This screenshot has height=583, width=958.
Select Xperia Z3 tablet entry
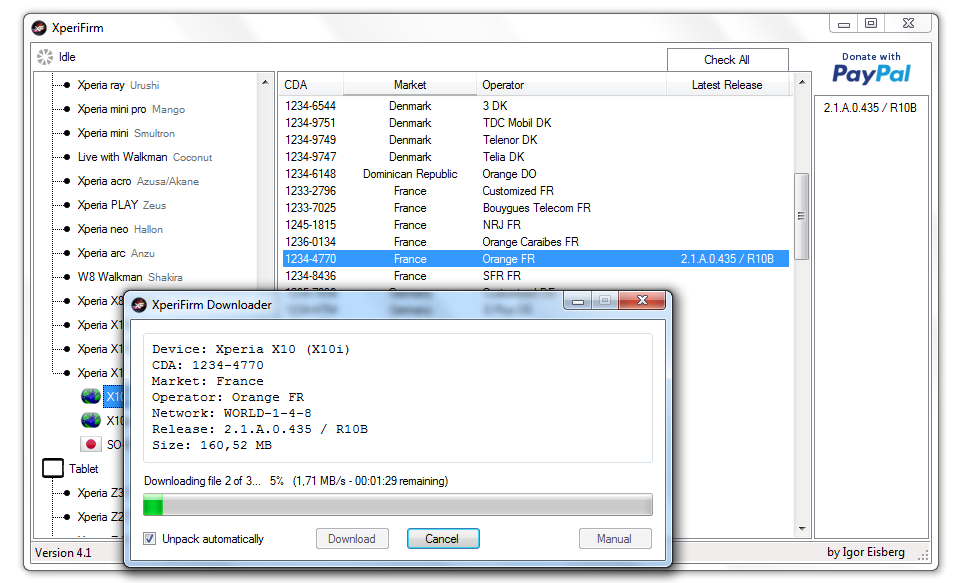click(101, 493)
